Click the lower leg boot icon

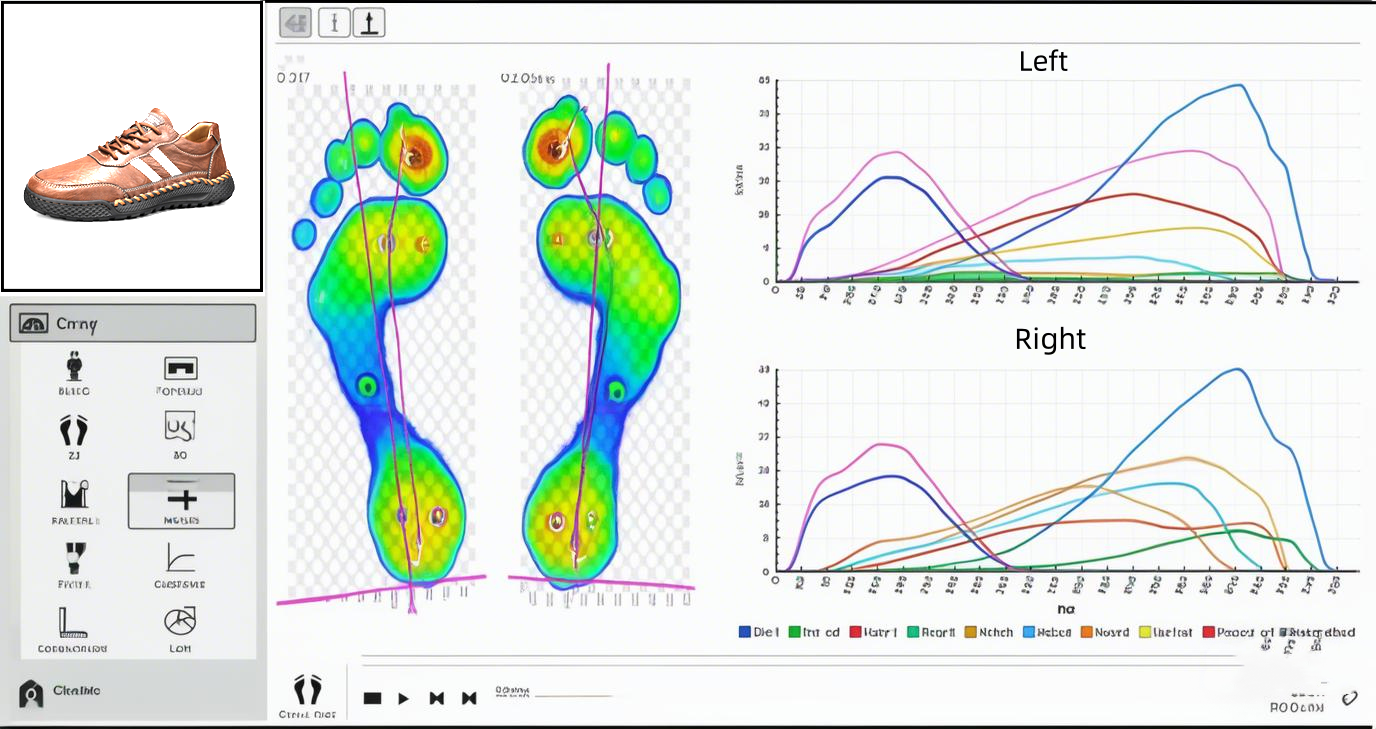pyautogui.click(x=74, y=558)
